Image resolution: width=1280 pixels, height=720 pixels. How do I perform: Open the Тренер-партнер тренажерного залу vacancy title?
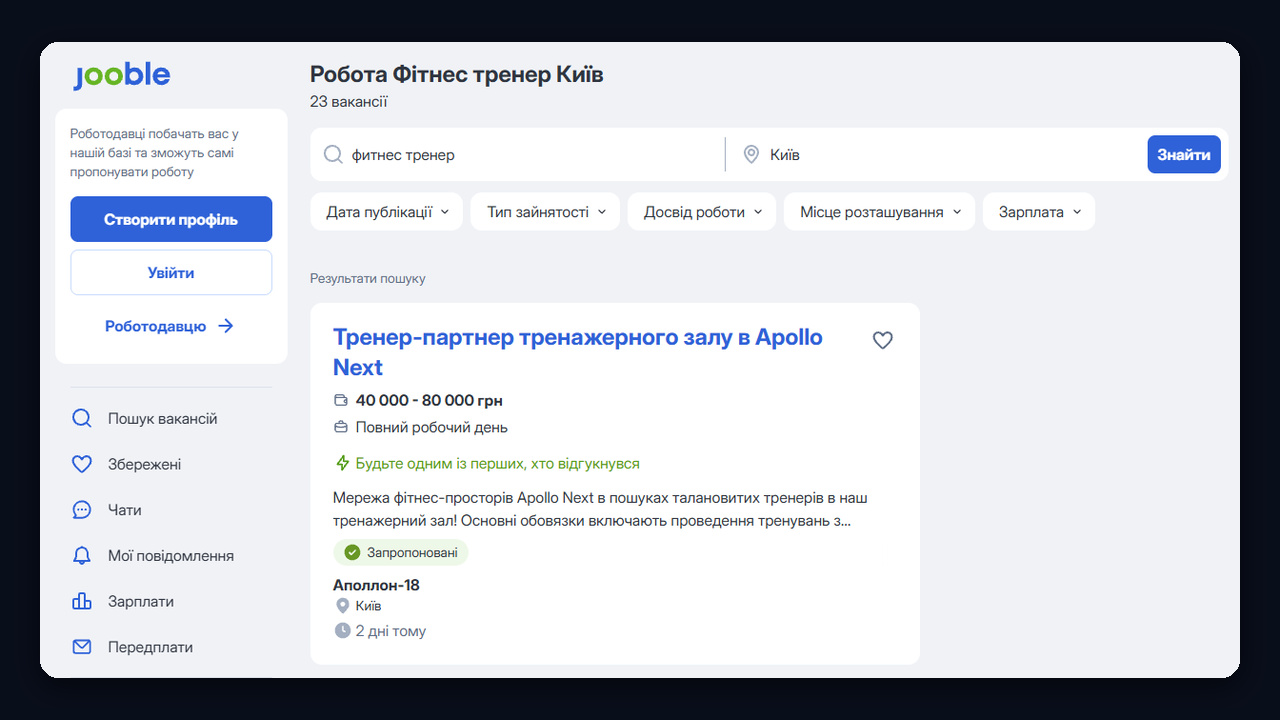(x=578, y=352)
